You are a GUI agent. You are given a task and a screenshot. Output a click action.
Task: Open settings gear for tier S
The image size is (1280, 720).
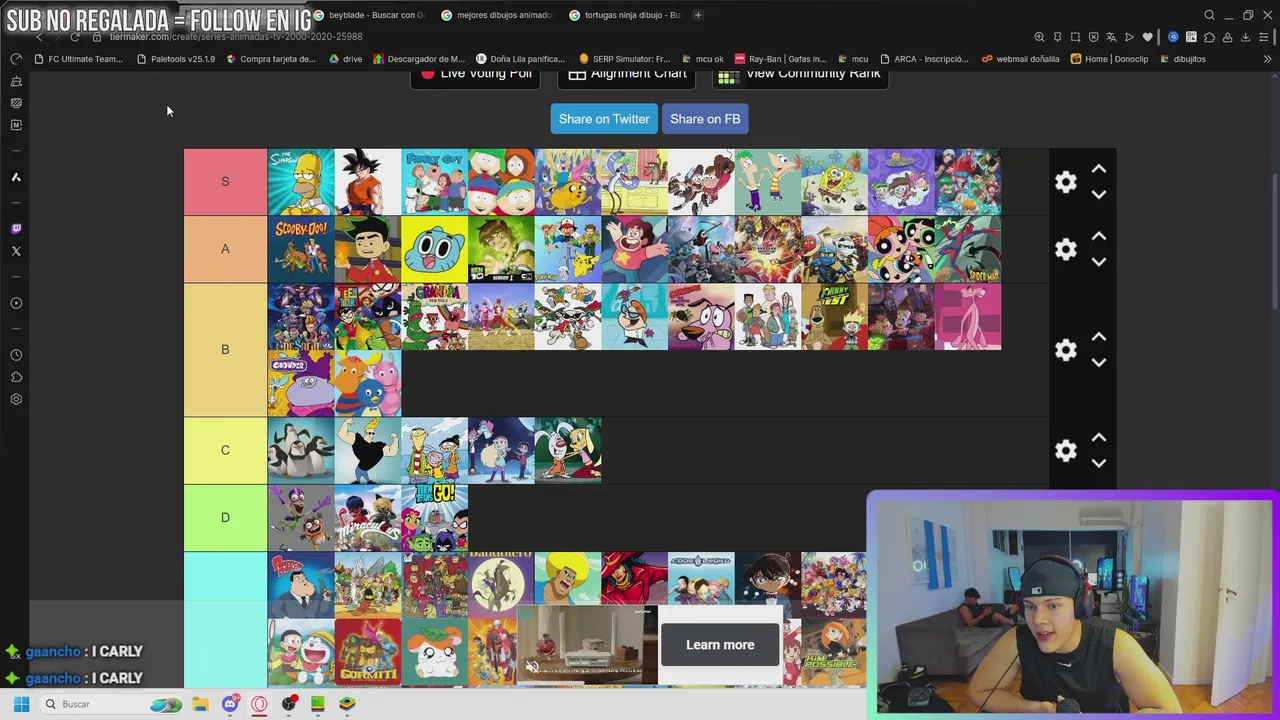1066,182
